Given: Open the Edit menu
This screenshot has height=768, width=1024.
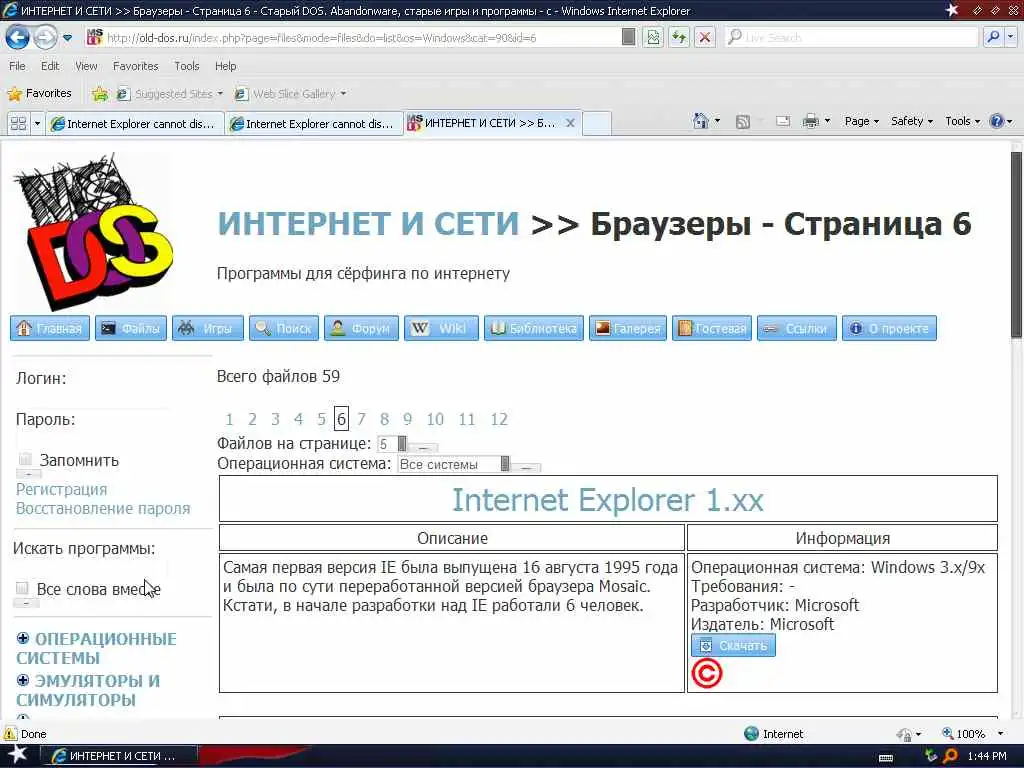Looking at the screenshot, I should coord(50,66).
